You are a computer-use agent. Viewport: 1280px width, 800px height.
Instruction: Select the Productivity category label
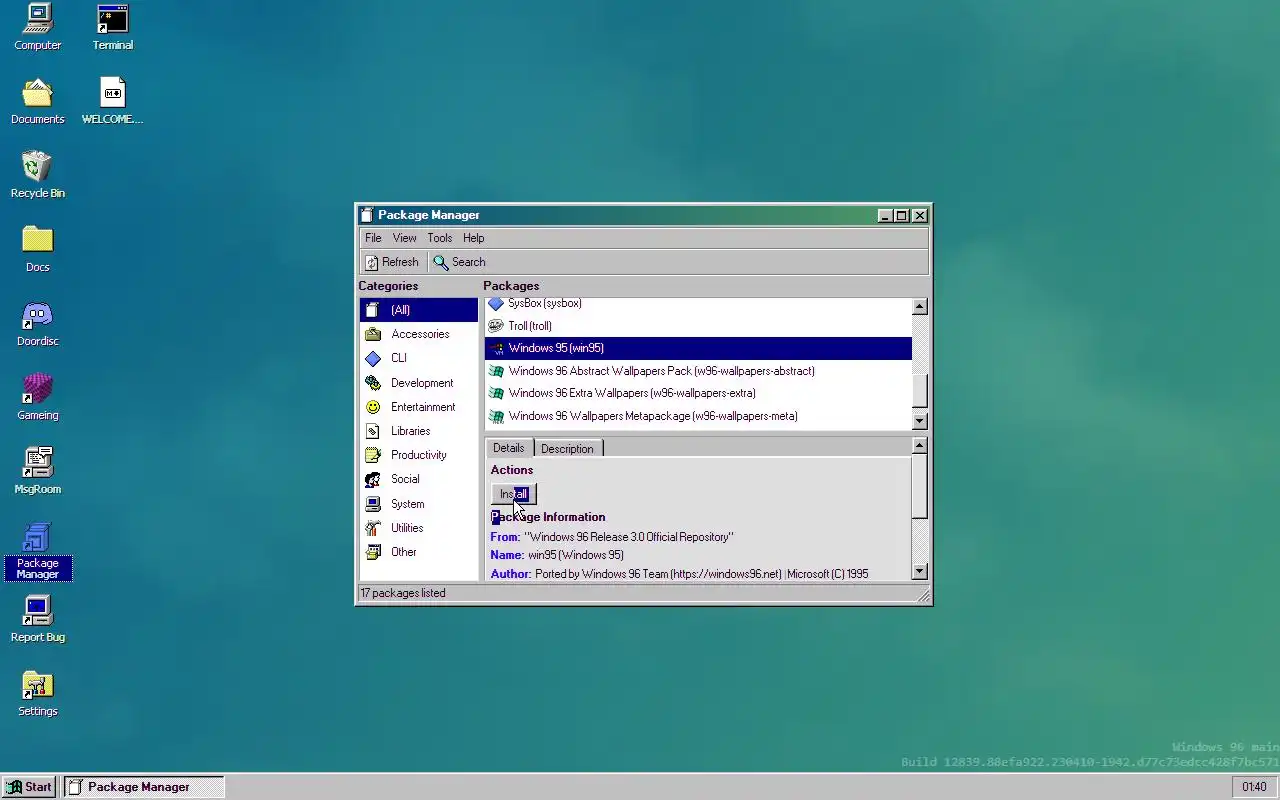point(419,455)
